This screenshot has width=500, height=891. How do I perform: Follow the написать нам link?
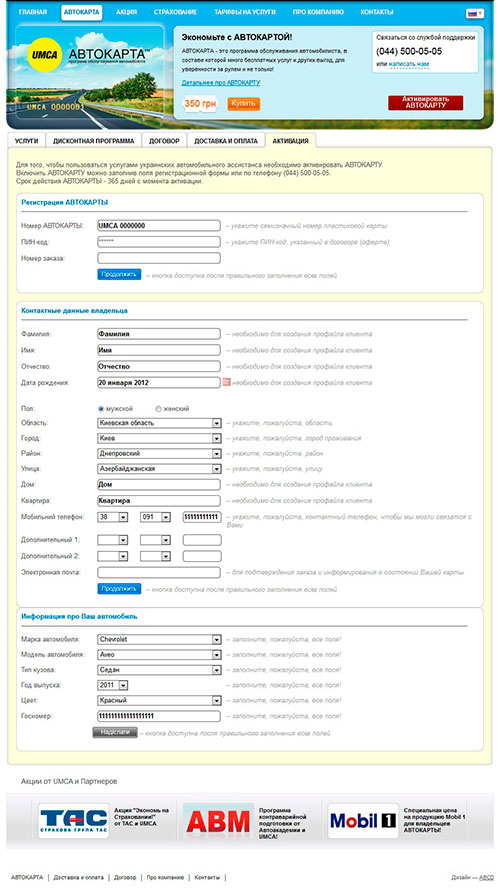point(409,64)
